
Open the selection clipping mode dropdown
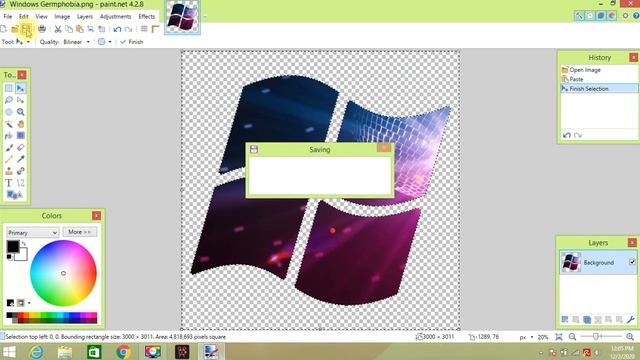pos(104,42)
